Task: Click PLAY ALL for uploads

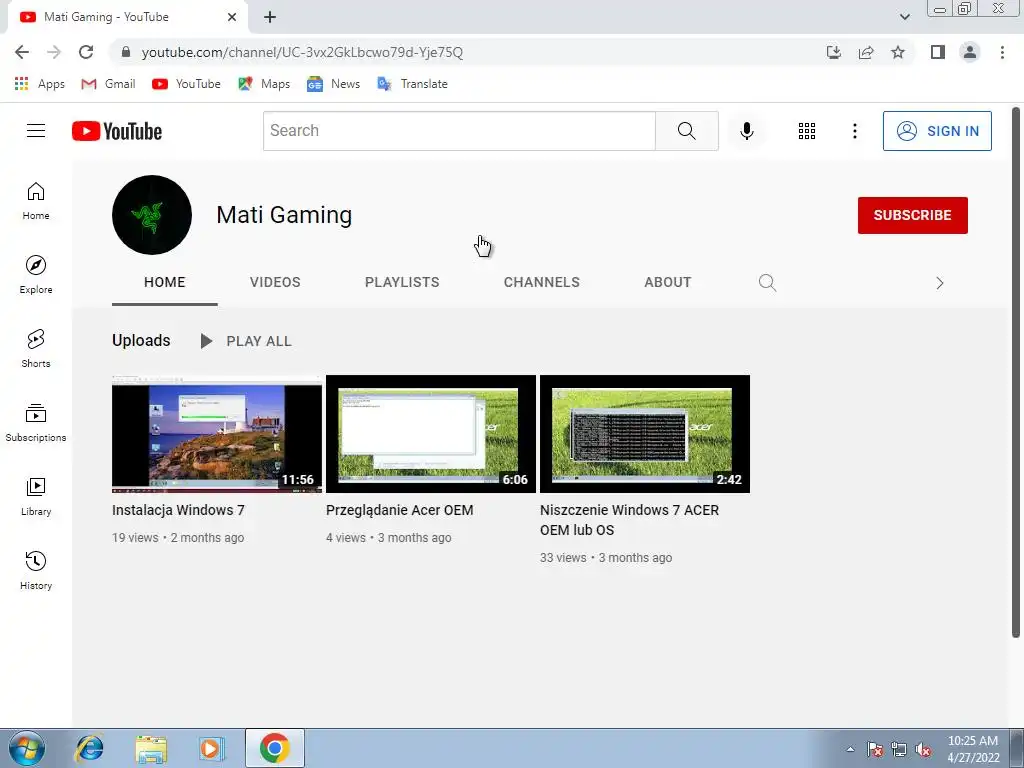Action: click(246, 341)
